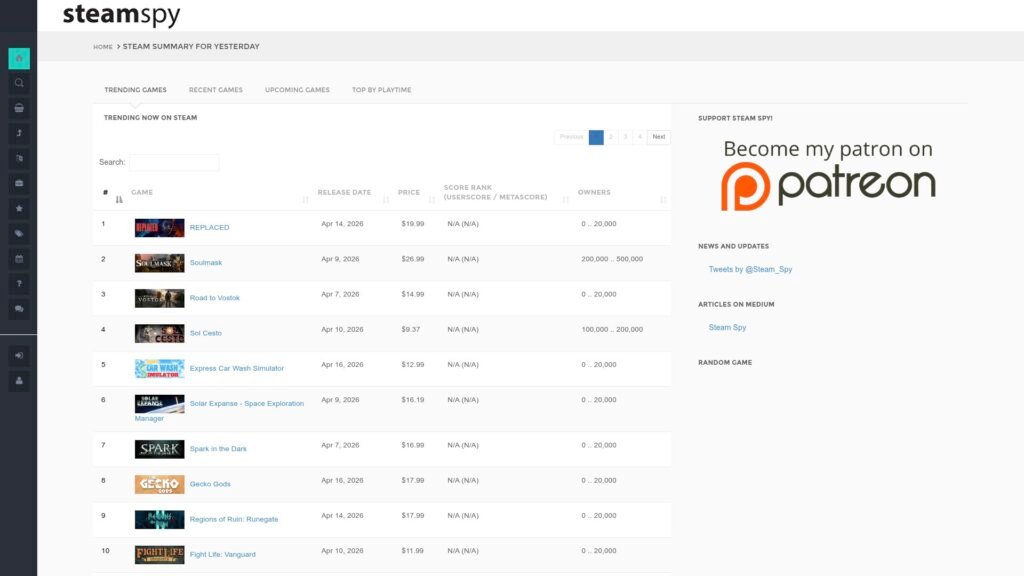Open the chat bubbles sidebar icon
The width and height of the screenshot is (1024, 576).
tap(19, 309)
